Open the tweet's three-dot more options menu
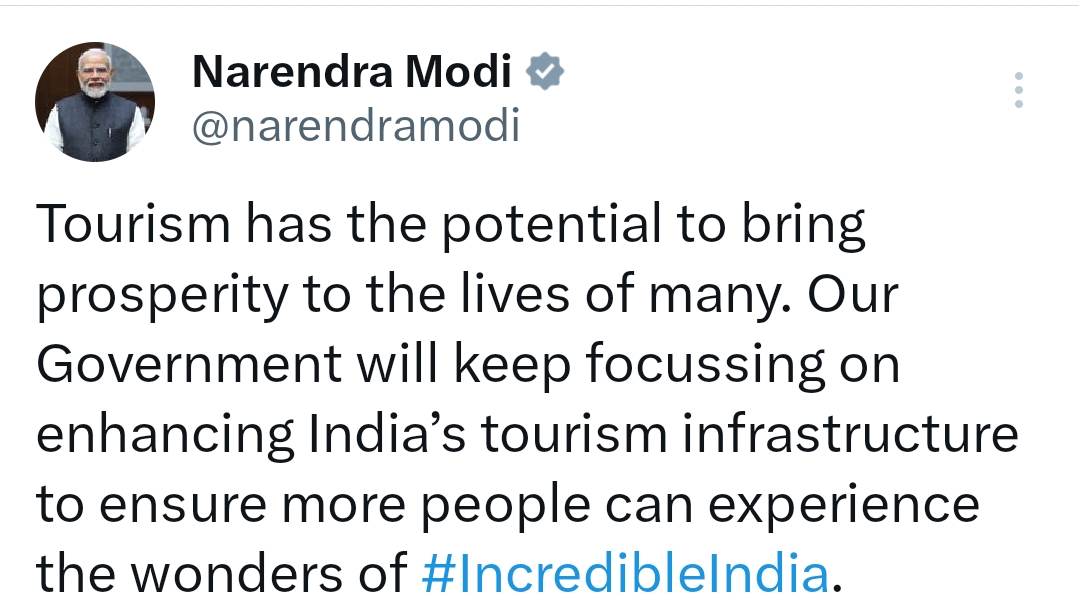The image size is (1079, 602). 1018,90
